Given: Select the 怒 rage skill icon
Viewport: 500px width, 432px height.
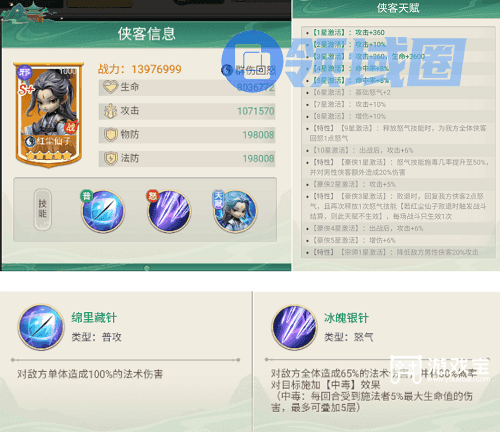Looking at the screenshot, I should pyautogui.click(x=169, y=211).
